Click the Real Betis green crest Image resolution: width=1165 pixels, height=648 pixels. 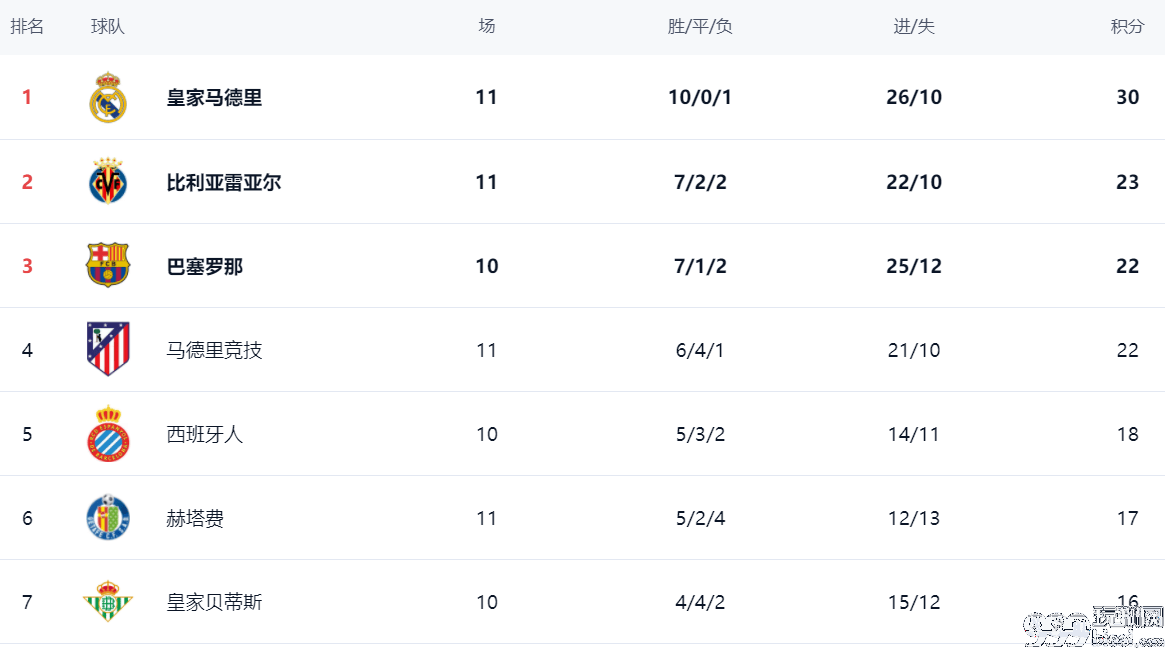coord(108,602)
